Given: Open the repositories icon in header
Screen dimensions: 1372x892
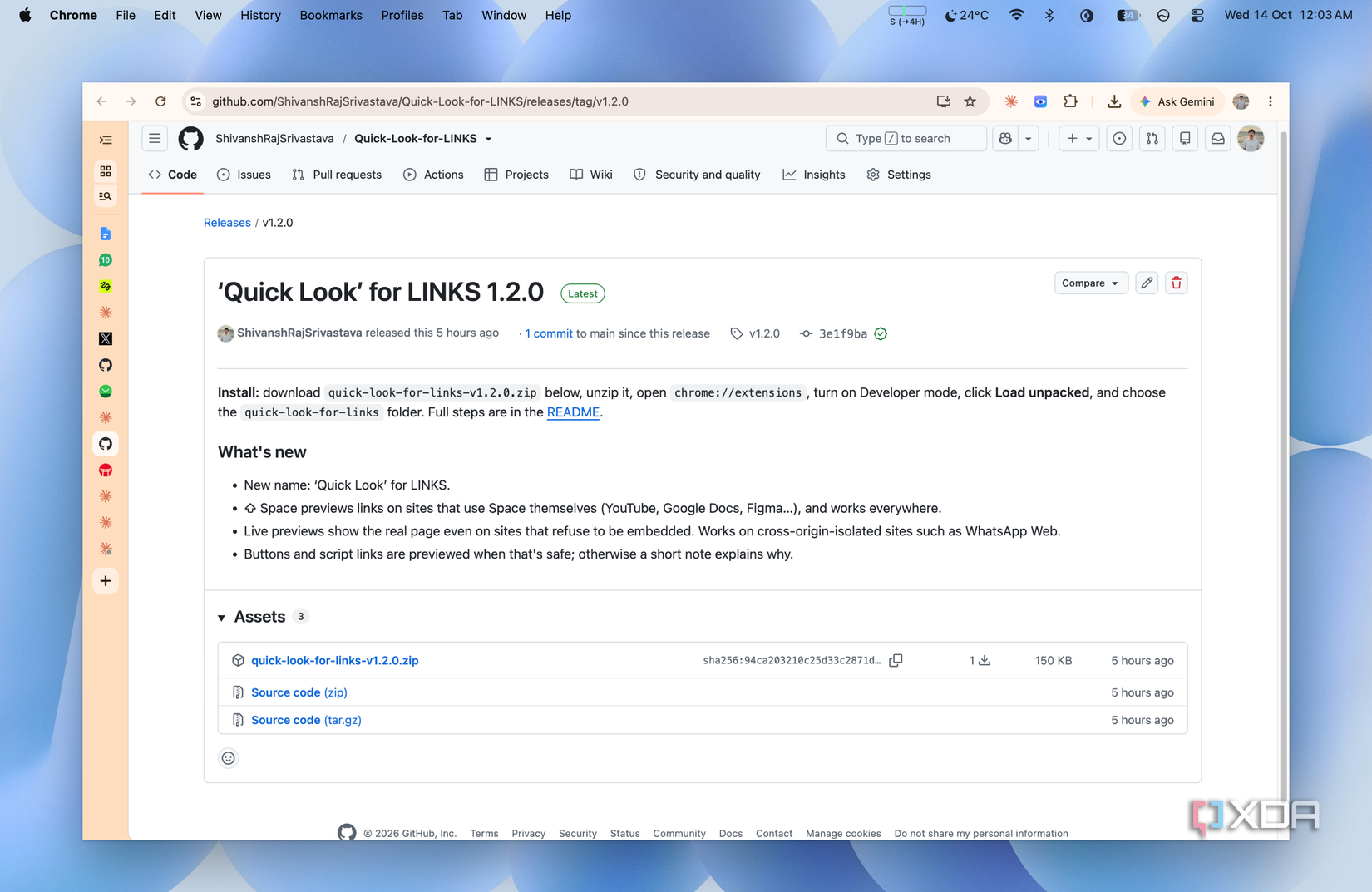Looking at the screenshot, I should [x=1185, y=139].
